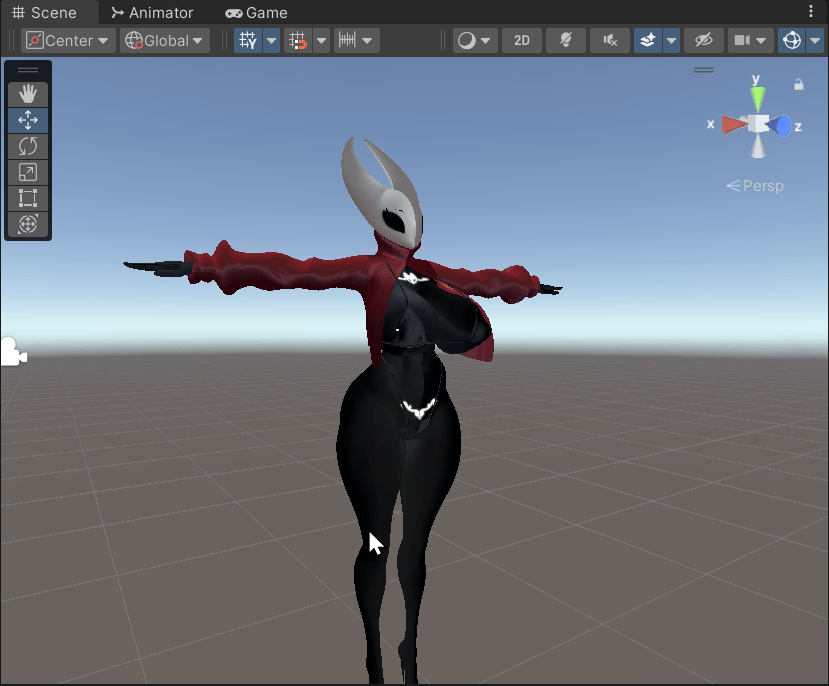Viewport: 829px width, 686px height.
Task: Open the scene view more options menu
Action: [x=811, y=12]
